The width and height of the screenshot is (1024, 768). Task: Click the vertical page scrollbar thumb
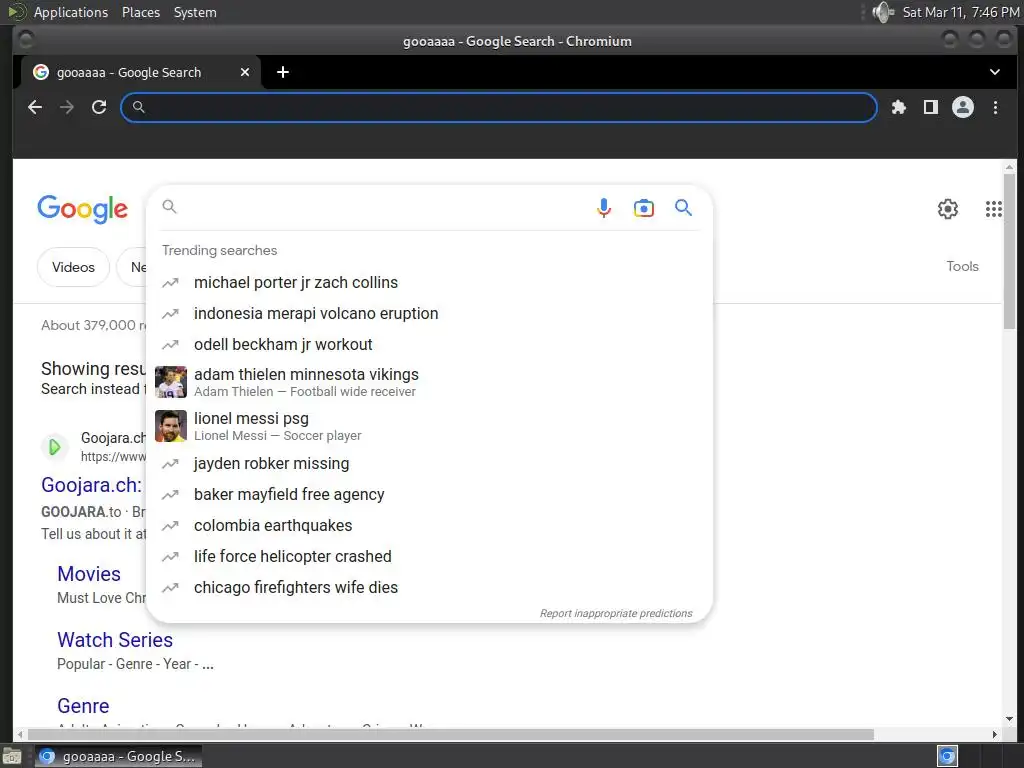click(x=1009, y=251)
